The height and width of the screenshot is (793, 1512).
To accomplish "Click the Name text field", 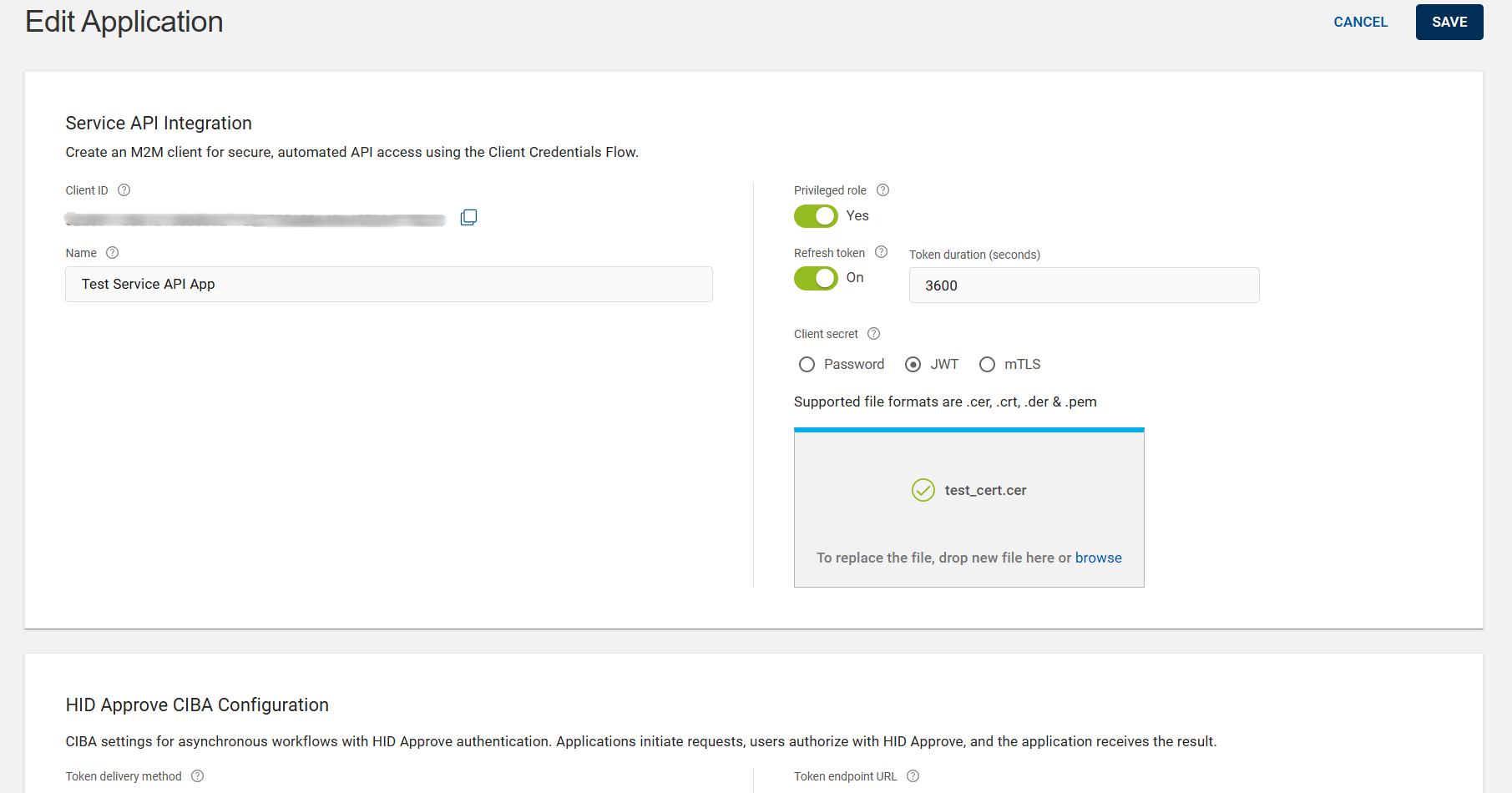I will tap(388, 285).
